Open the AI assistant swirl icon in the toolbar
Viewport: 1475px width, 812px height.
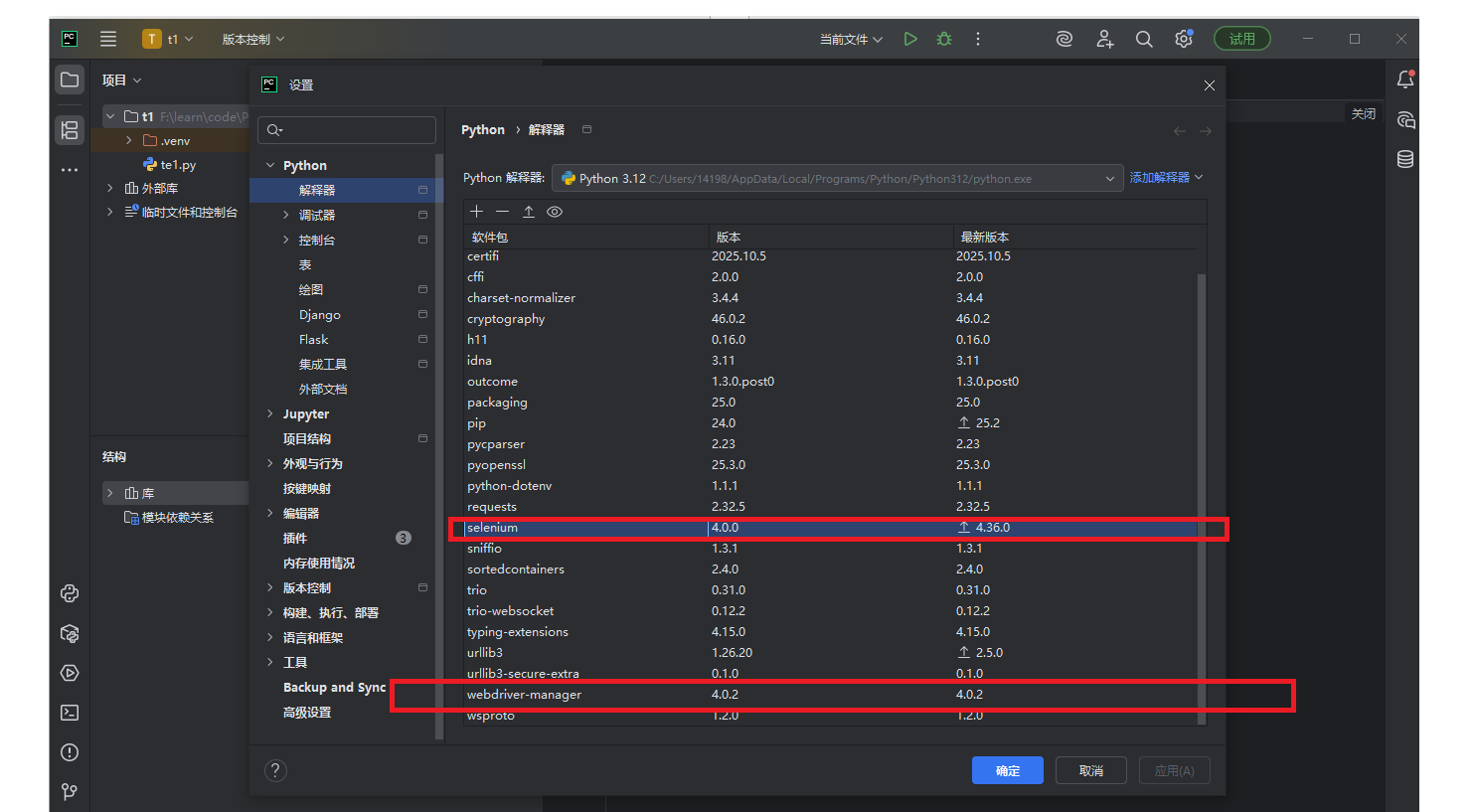[1065, 39]
